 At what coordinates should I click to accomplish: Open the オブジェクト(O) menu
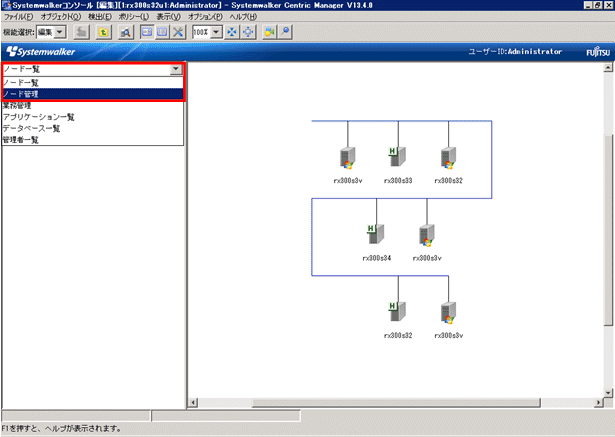[x=61, y=17]
